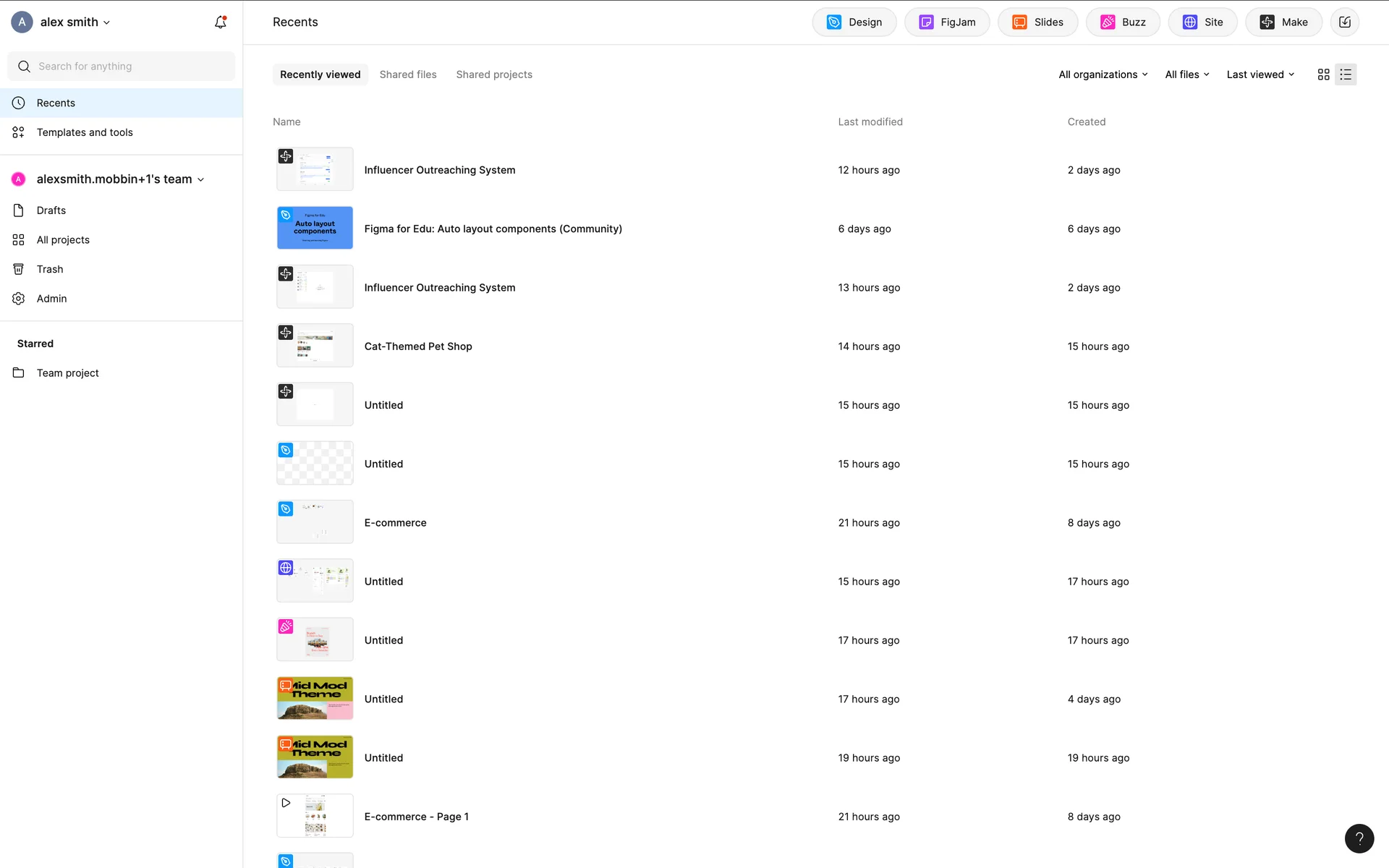Switch to list view
Viewport: 1389px width, 868px height.
click(x=1346, y=75)
